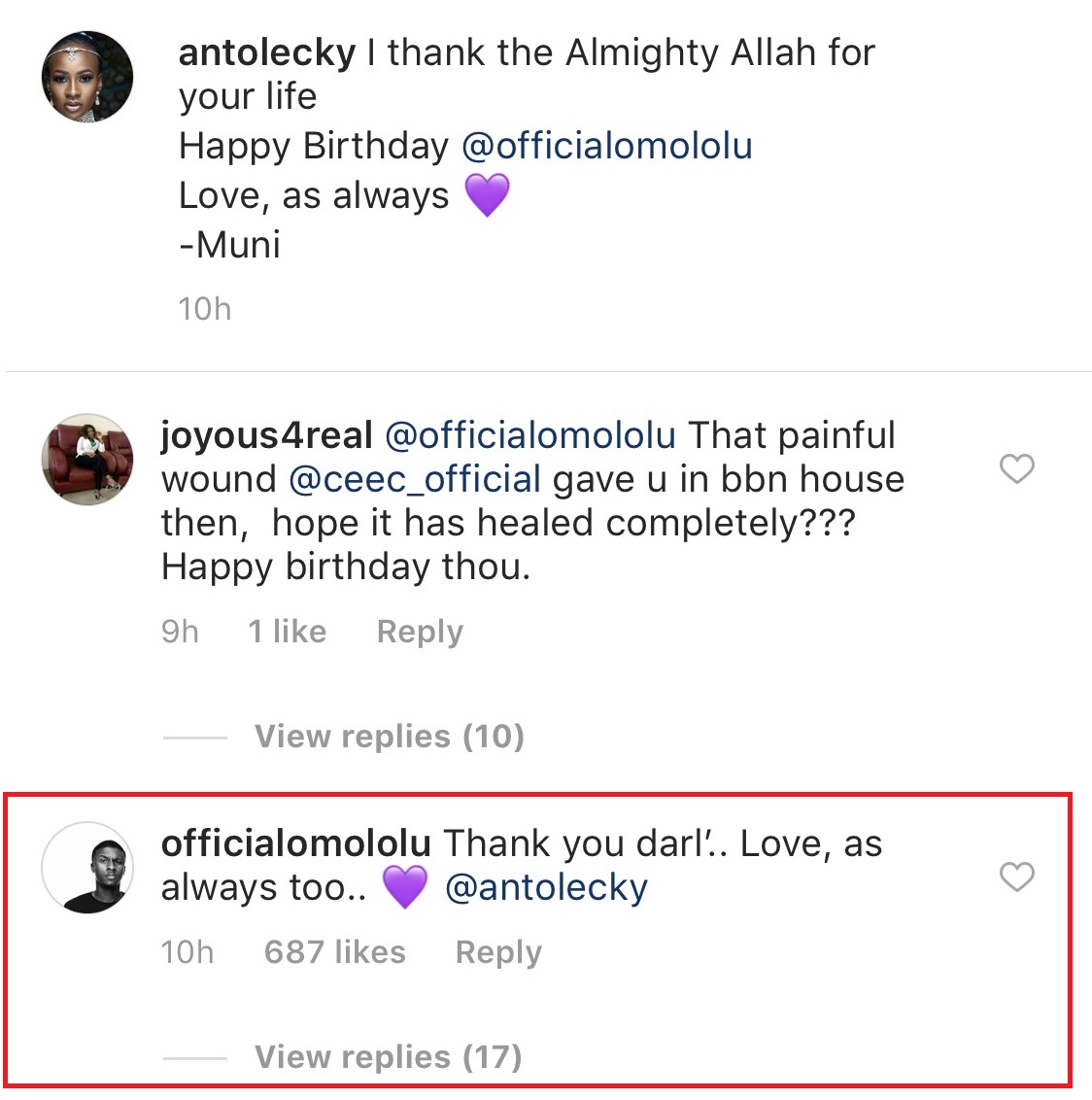This screenshot has height=1100, width=1092.
Task: Tap the 10h timestamp under antolecky's caption
Action: pyautogui.click(x=205, y=309)
